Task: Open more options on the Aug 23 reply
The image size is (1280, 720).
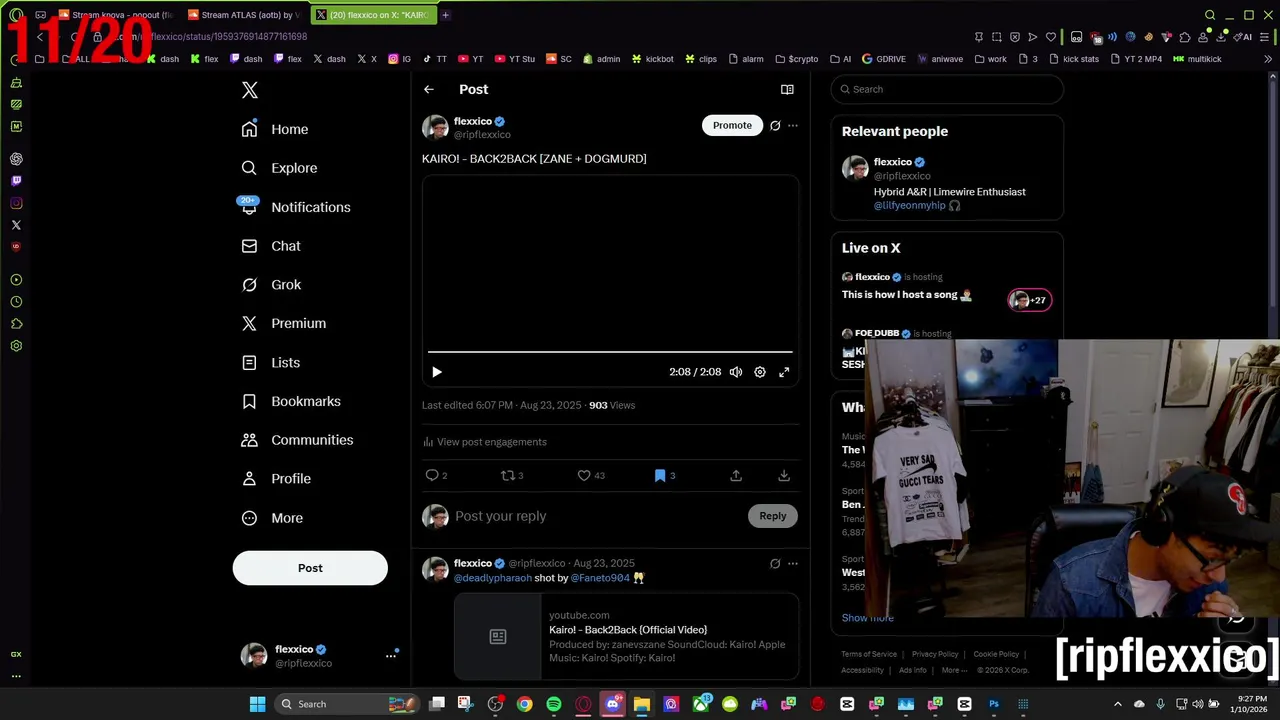Action: pyautogui.click(x=793, y=563)
